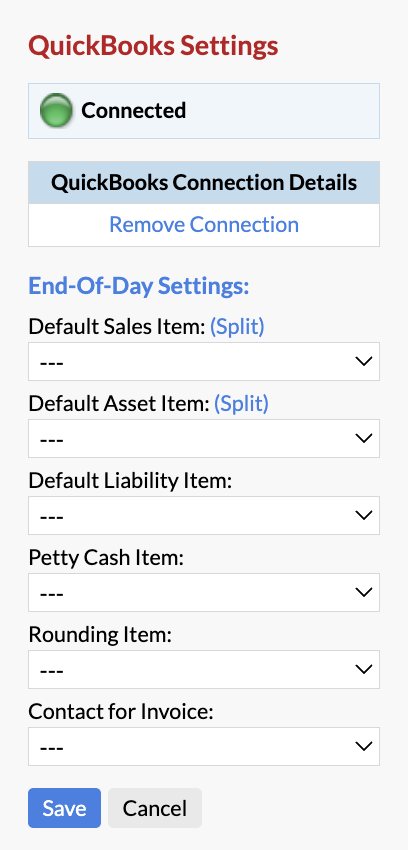This screenshot has width=408, height=850.
Task: Click the Contact for Invoice label
Action: (x=121, y=712)
